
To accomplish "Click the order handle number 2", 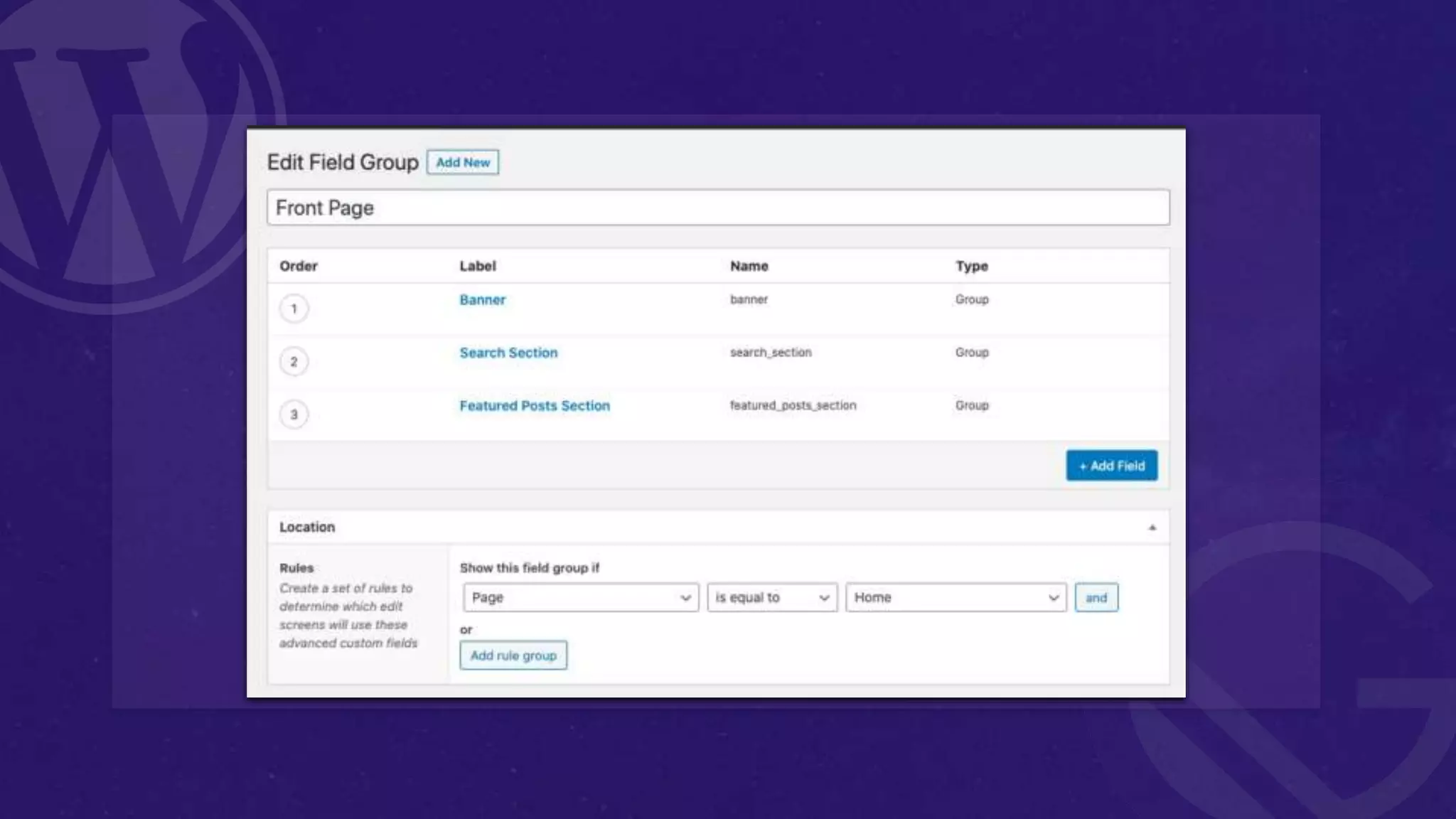I will click(294, 362).
